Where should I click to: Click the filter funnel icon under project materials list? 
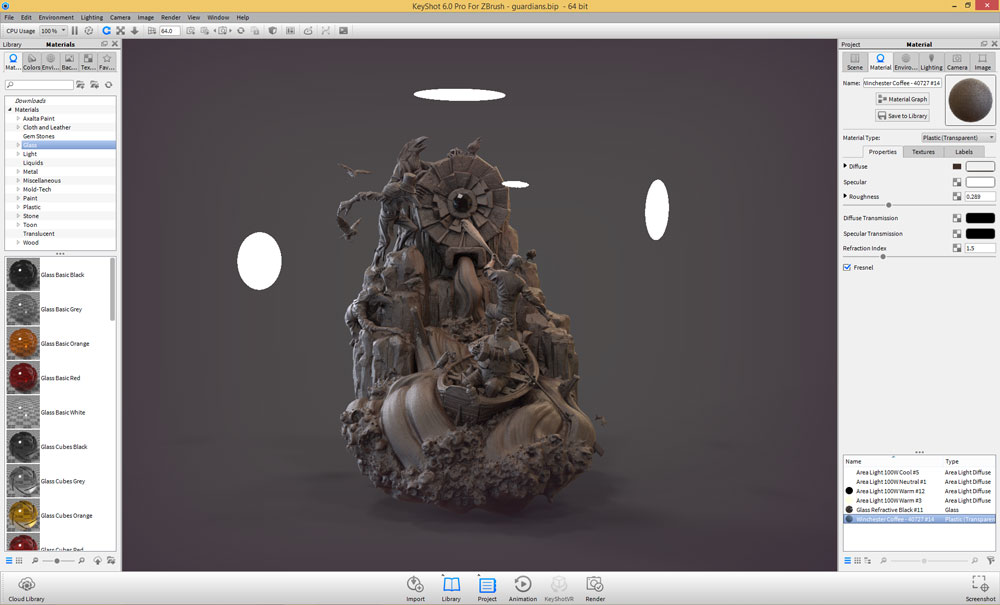990,560
